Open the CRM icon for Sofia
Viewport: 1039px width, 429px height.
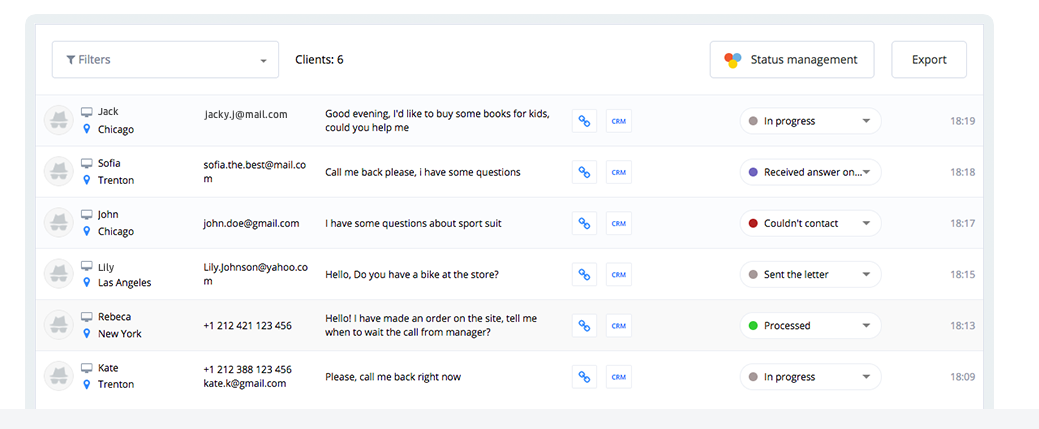pyautogui.click(x=618, y=172)
